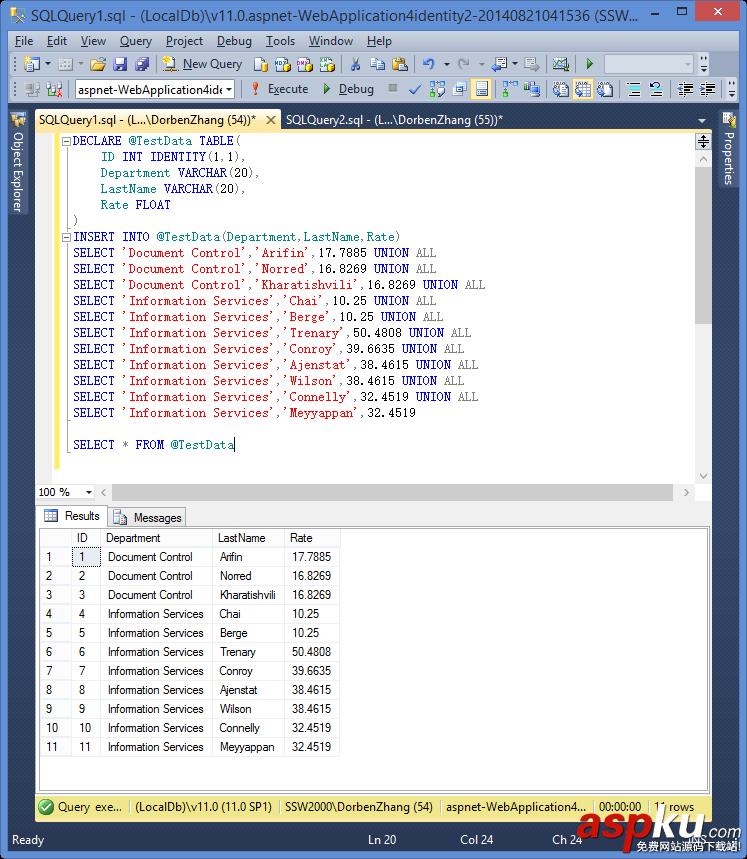
Task: Click the Analysis Services MDX Query icon
Action: [x=283, y=64]
